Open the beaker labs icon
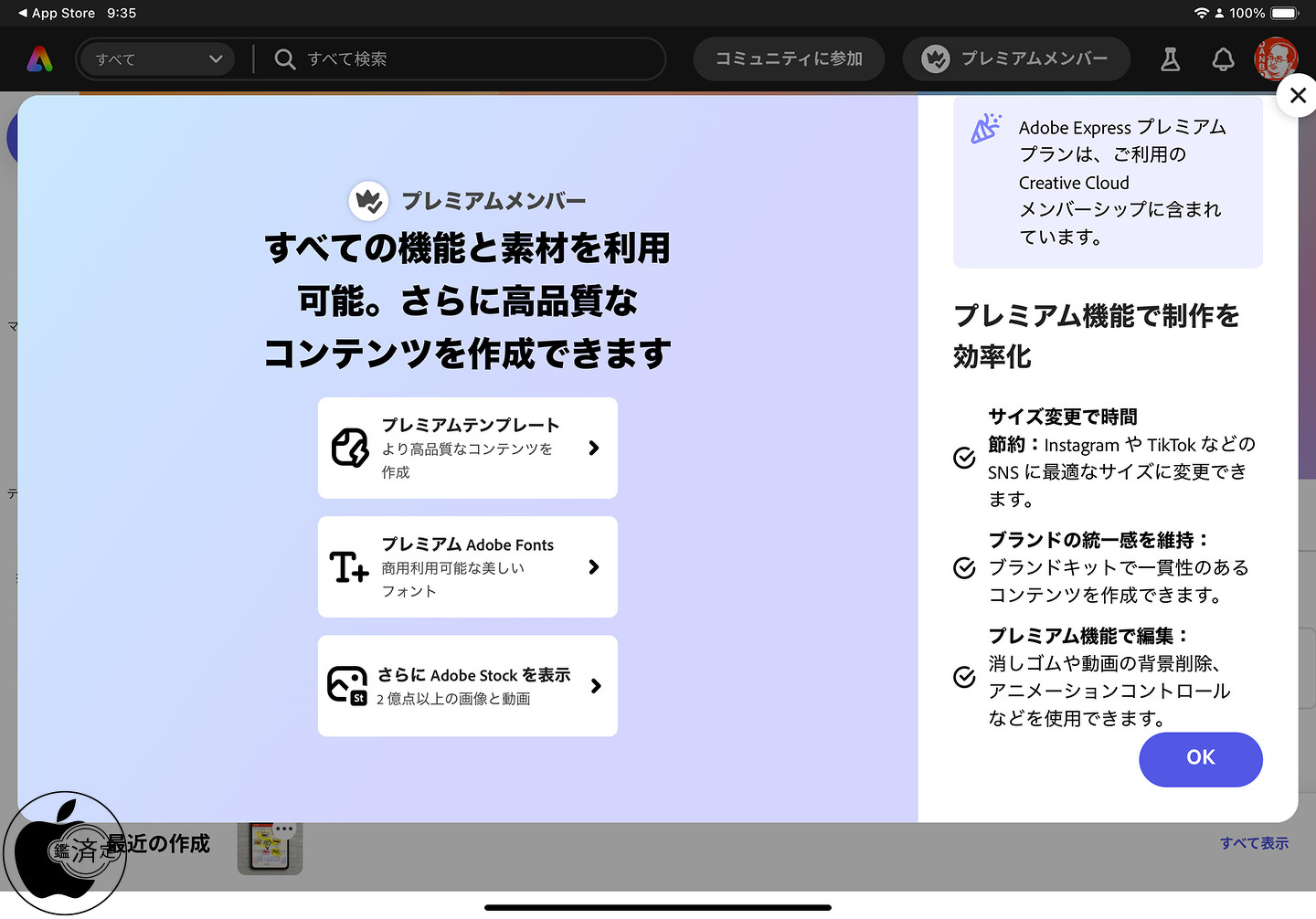The image size is (1316, 919). pos(1170,59)
